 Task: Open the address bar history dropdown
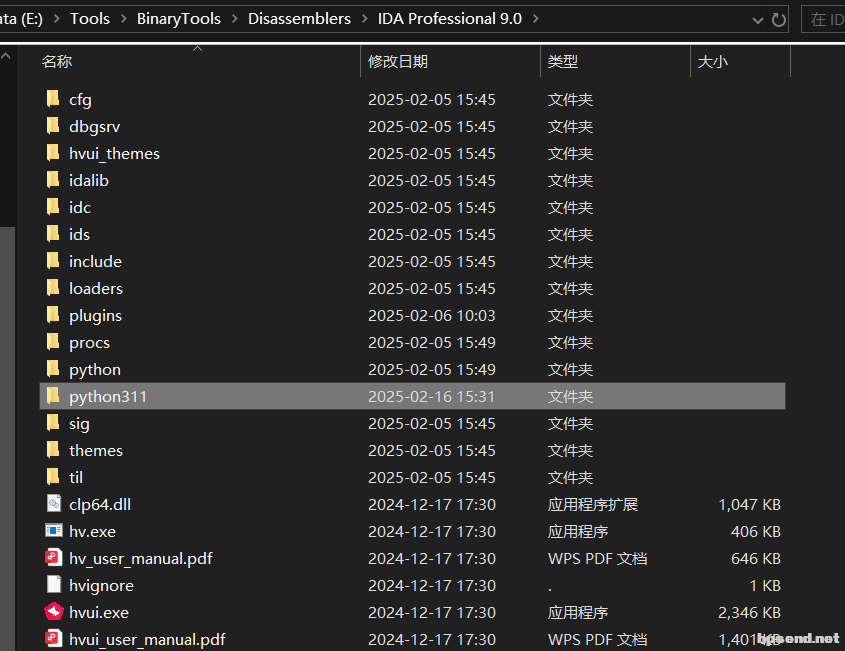pyautogui.click(x=758, y=20)
